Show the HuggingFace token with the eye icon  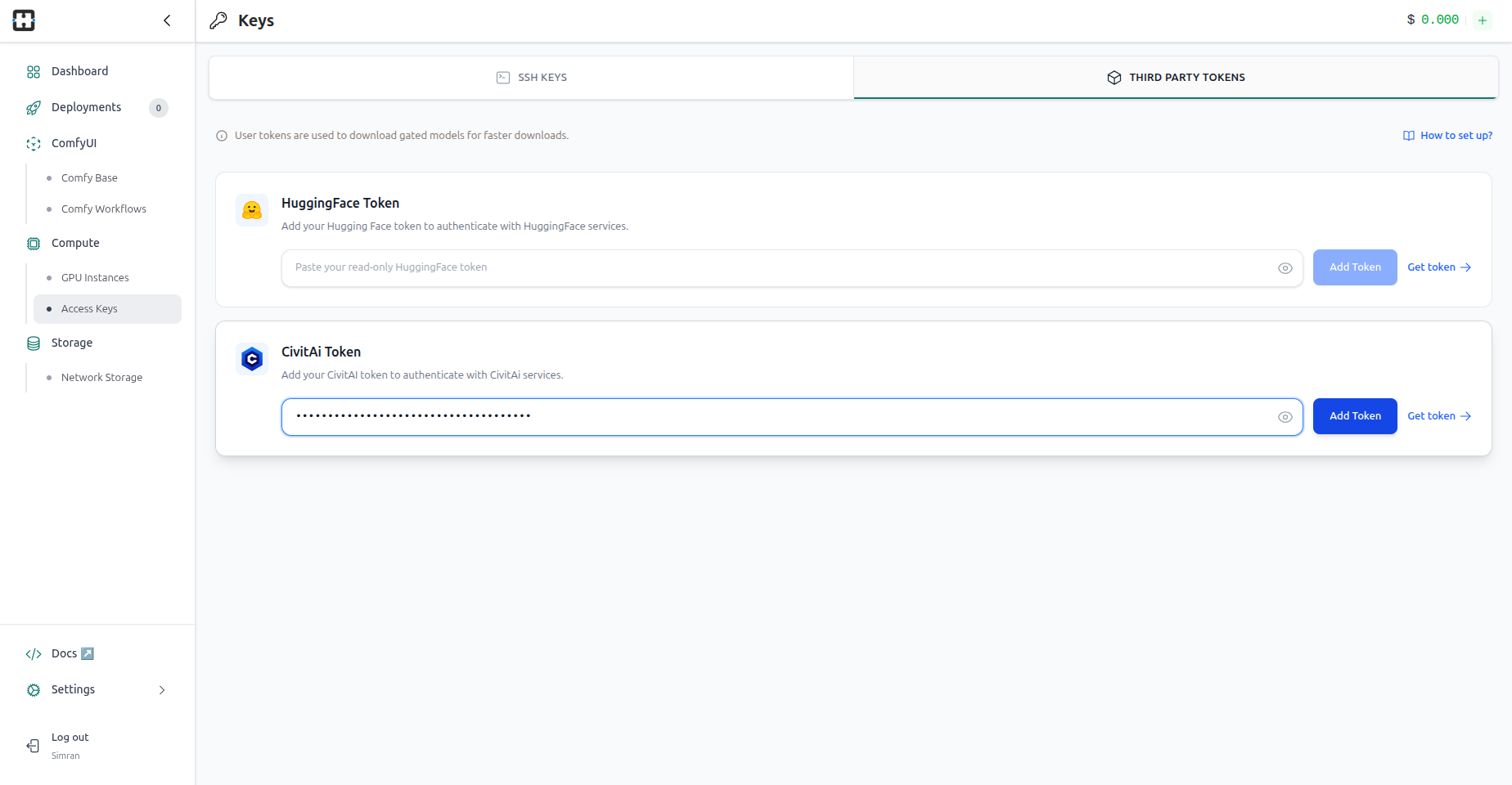coord(1285,268)
